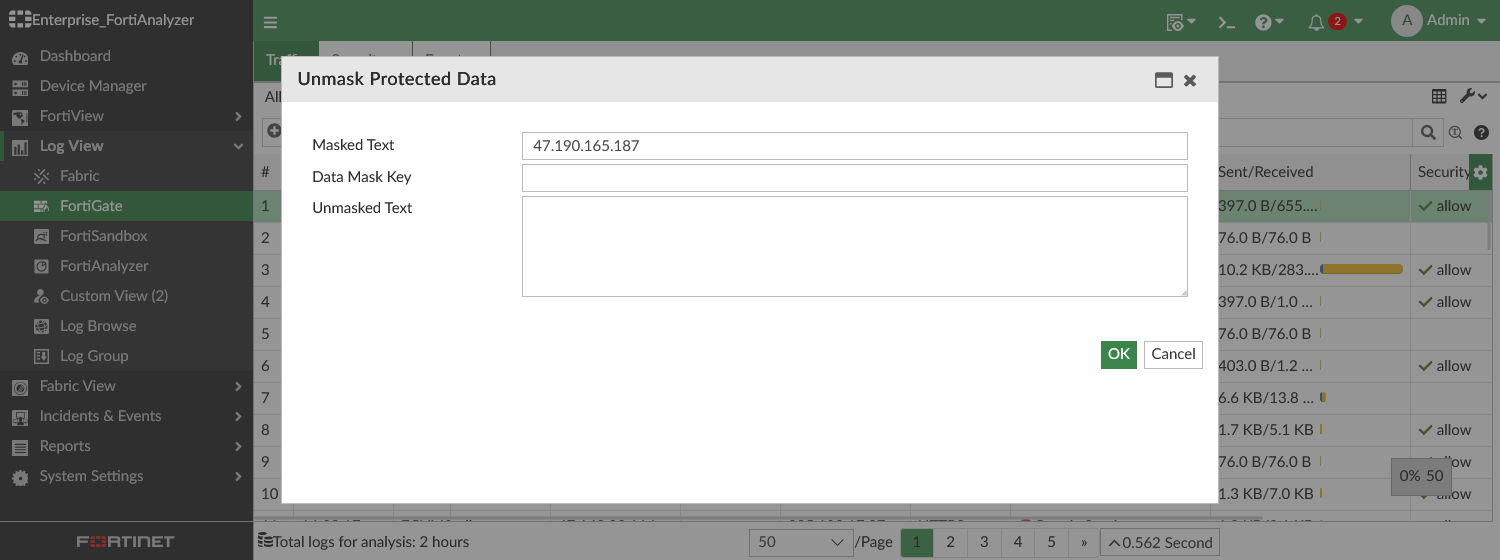Close the Unmask Protected Data dialog

point(1190,80)
